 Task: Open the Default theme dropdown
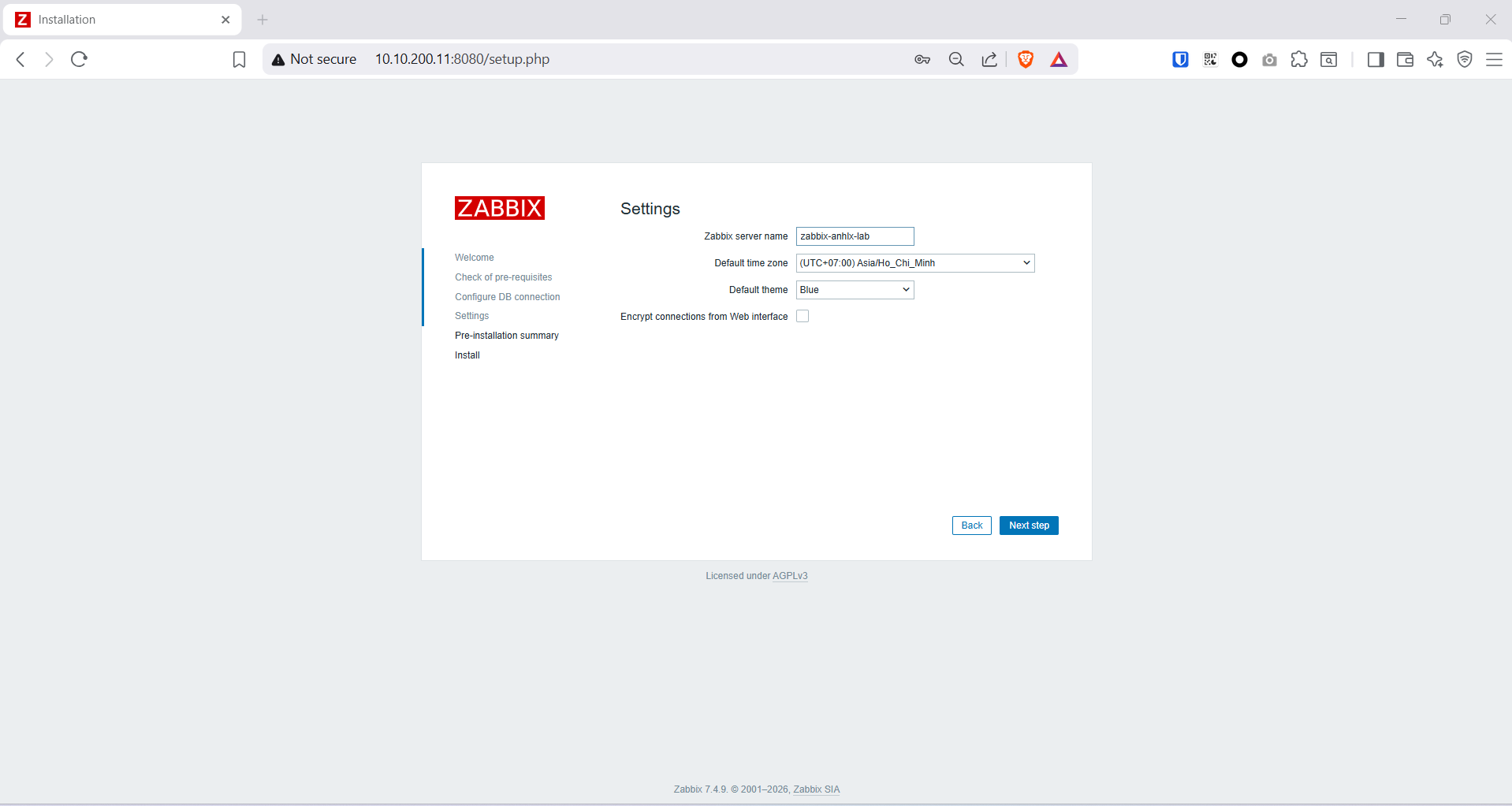855,290
